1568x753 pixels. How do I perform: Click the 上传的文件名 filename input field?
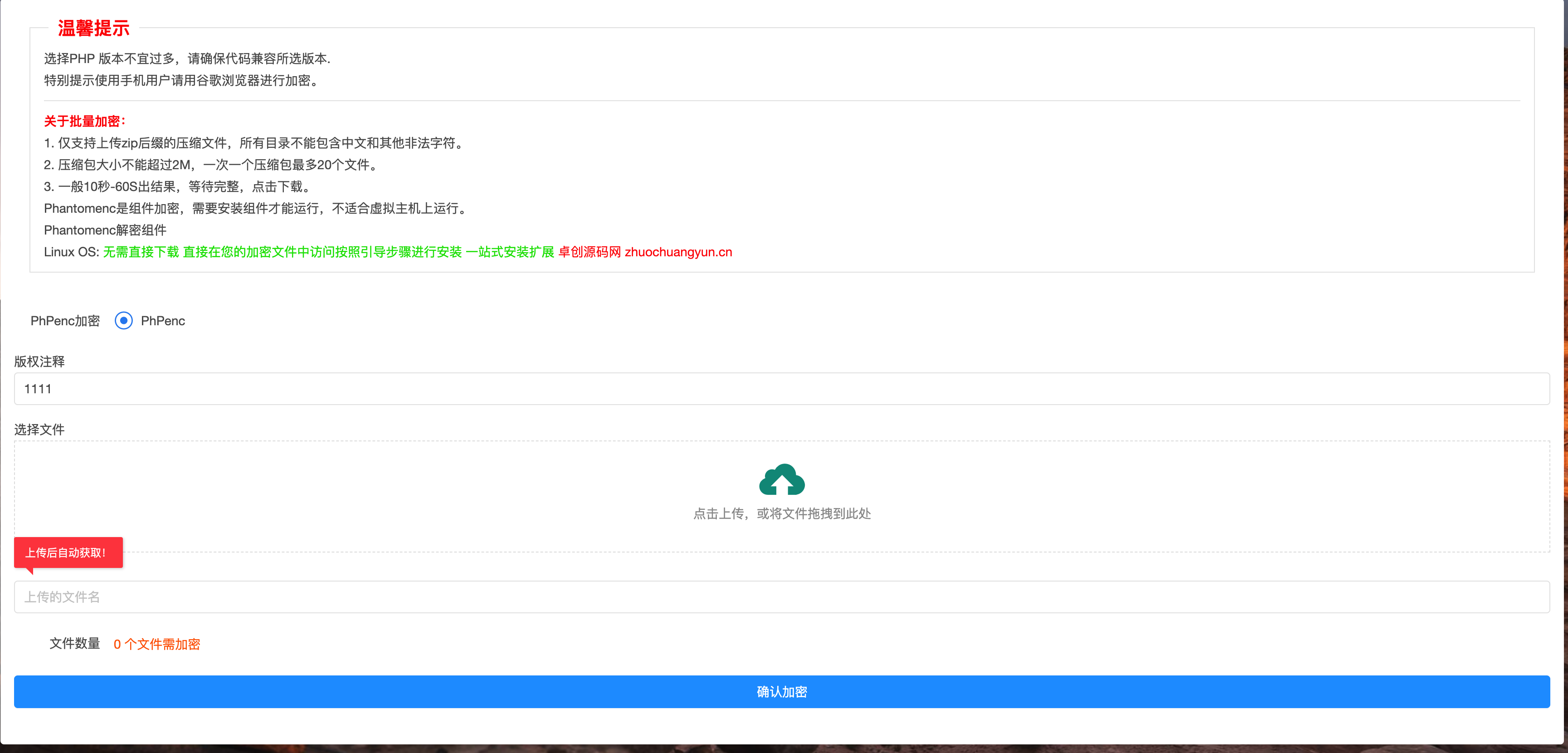pyautogui.click(x=782, y=597)
